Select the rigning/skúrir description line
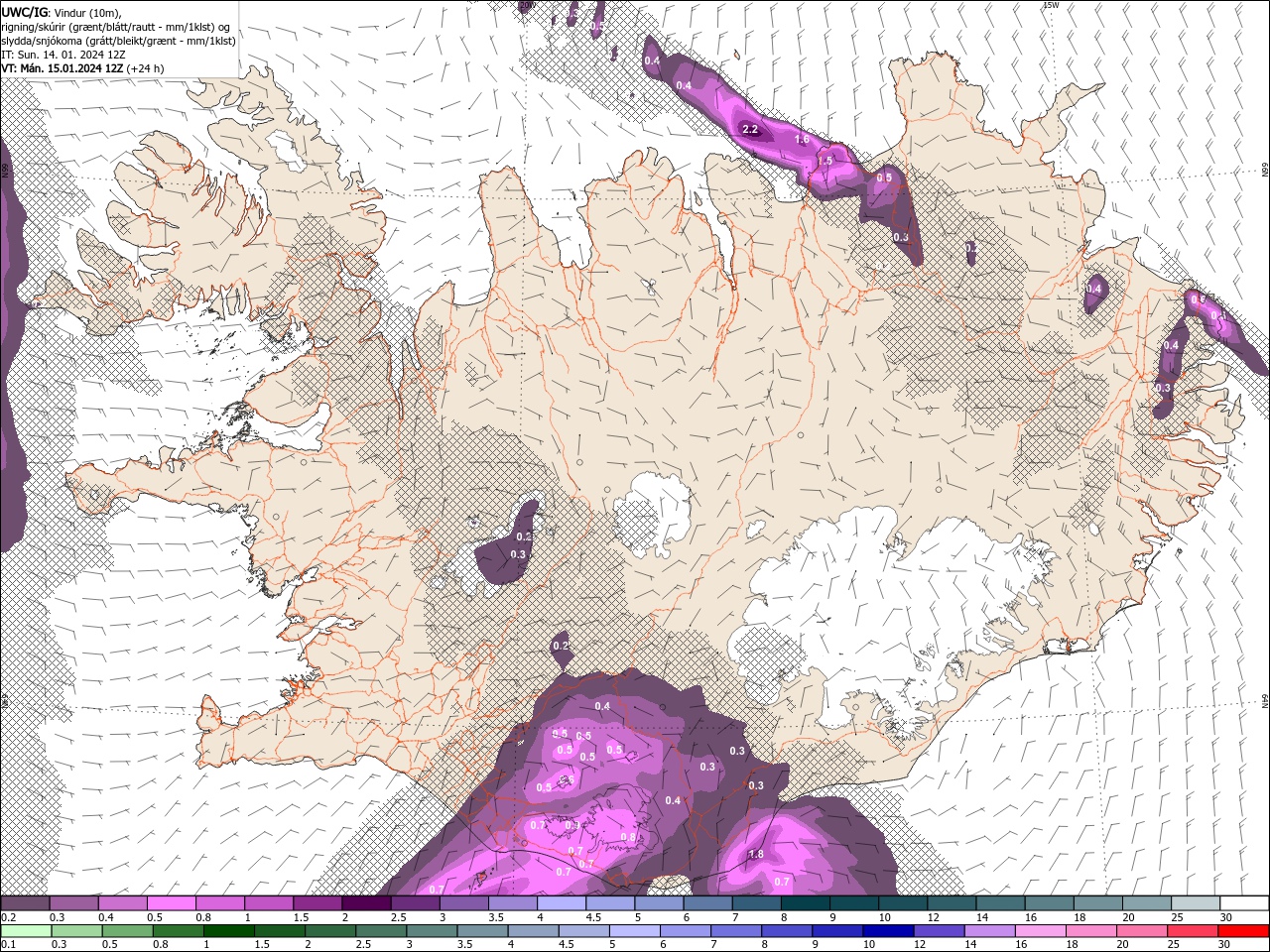This screenshot has height=952, width=1270. pyautogui.click(x=115, y=27)
